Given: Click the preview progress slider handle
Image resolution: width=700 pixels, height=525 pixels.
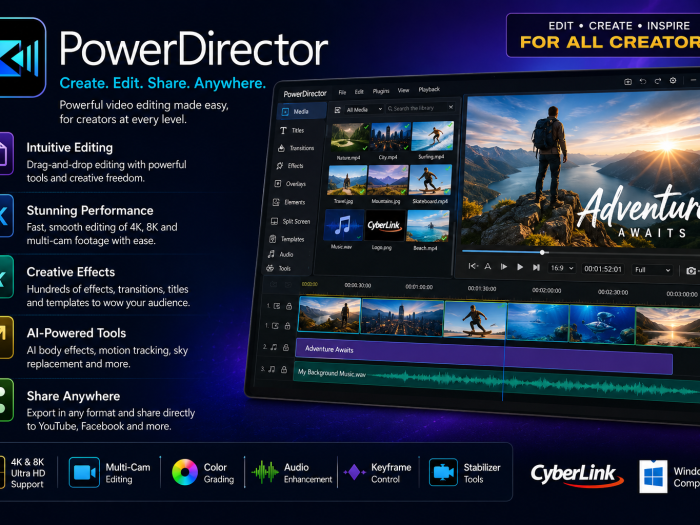Looking at the screenshot, I should [542, 252].
